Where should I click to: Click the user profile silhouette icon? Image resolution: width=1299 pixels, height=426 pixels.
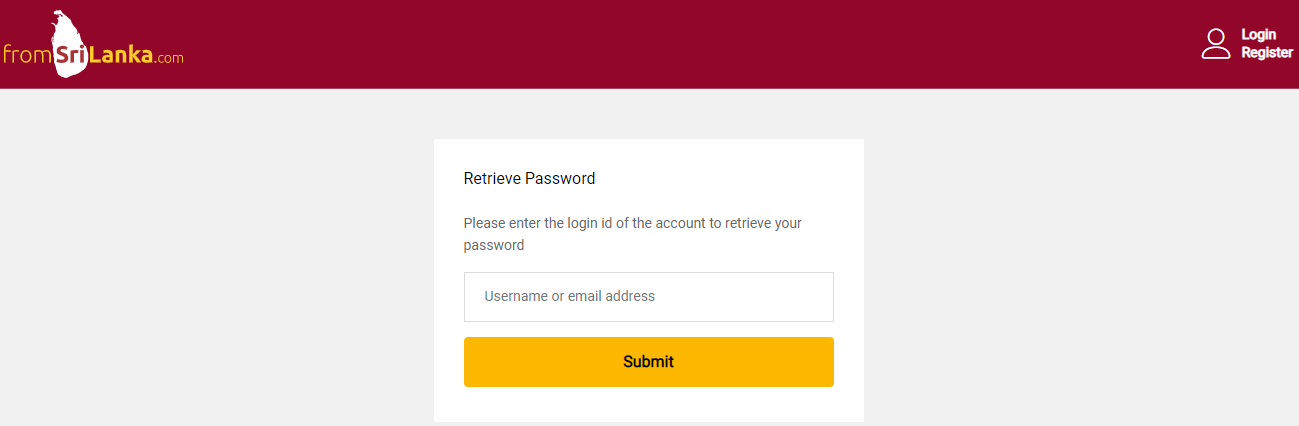point(1215,44)
